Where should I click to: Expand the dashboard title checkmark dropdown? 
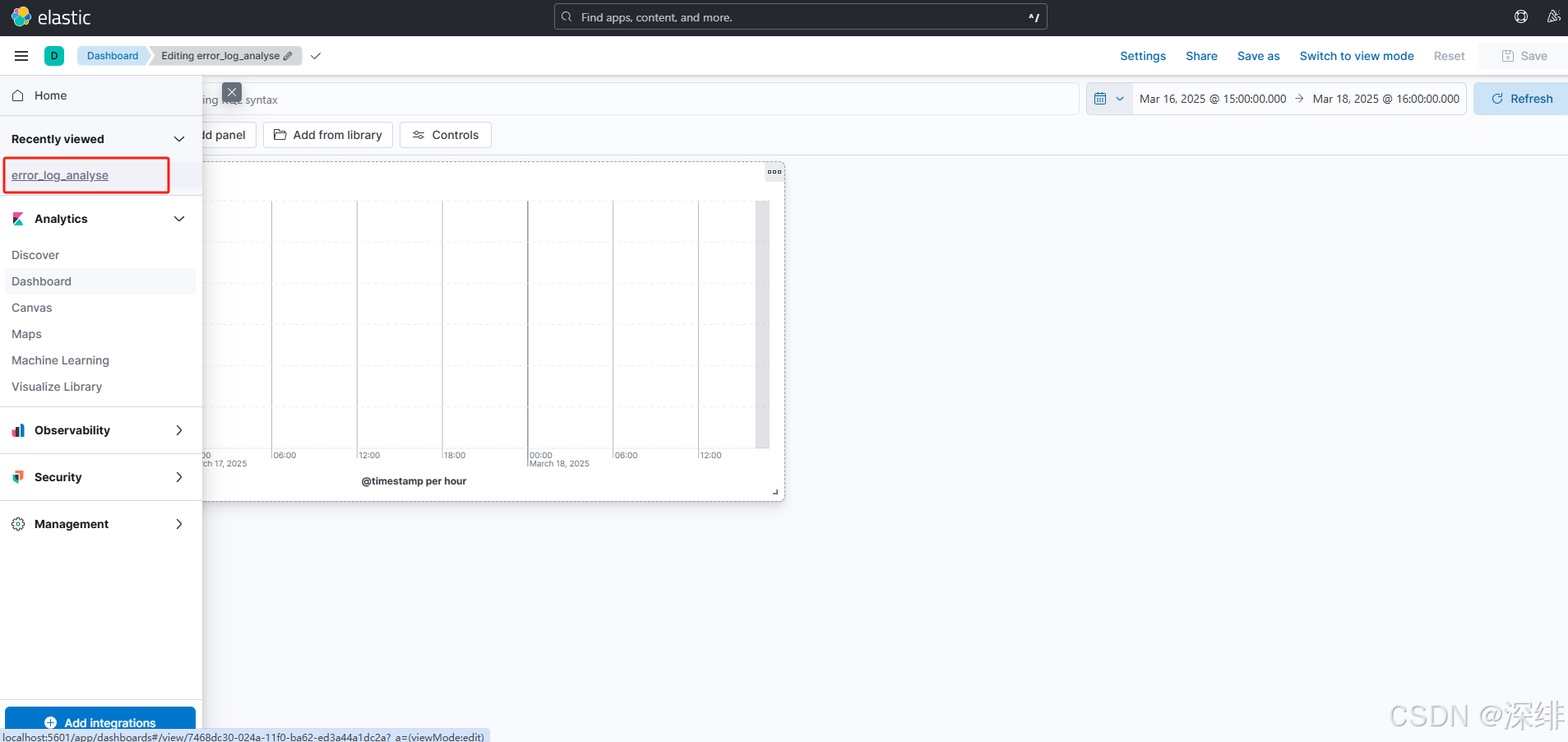[x=316, y=56]
